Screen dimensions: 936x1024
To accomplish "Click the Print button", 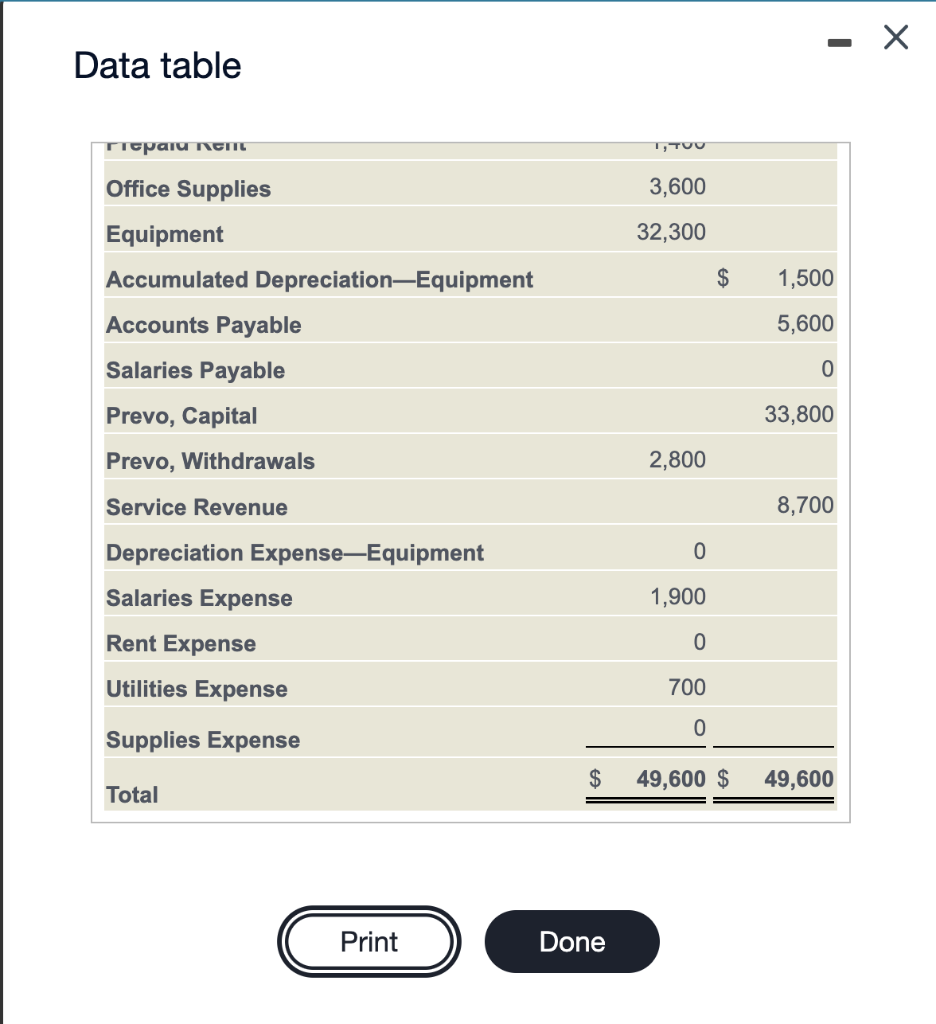I will (x=369, y=941).
